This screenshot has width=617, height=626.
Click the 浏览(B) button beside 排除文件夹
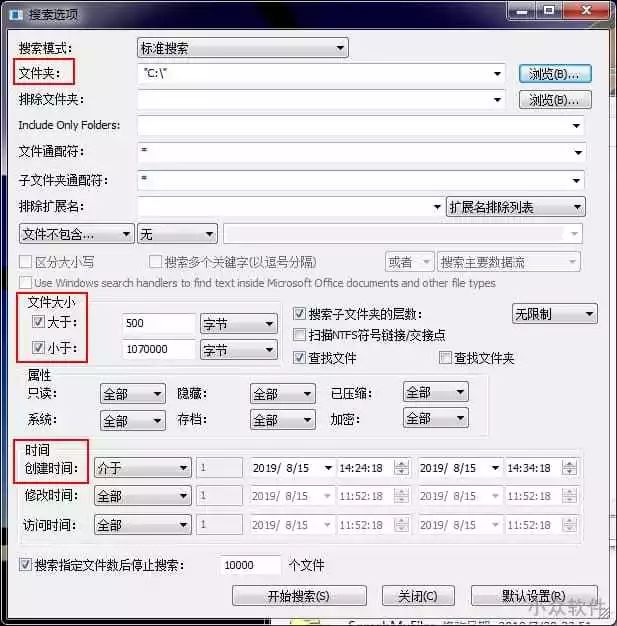tap(555, 100)
